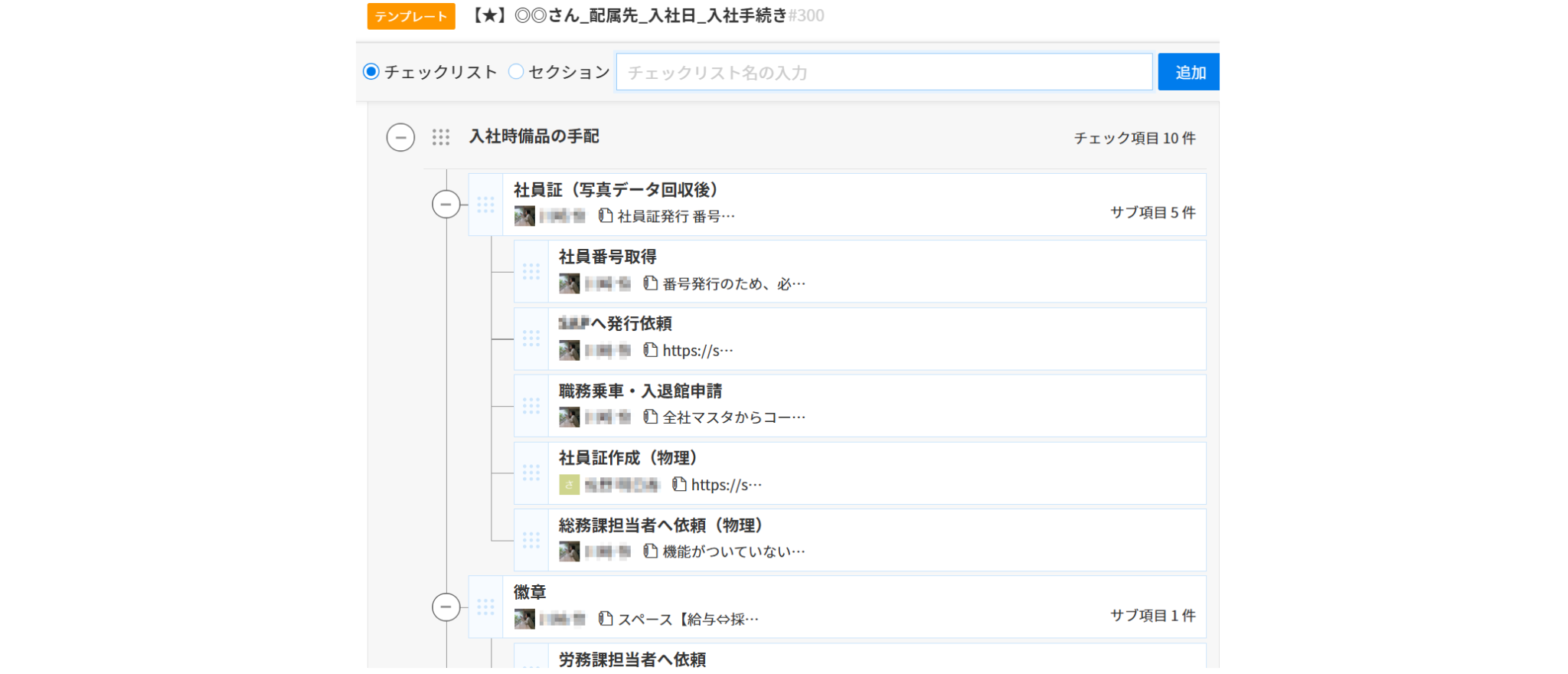Select the セクション radio button

click(x=516, y=72)
